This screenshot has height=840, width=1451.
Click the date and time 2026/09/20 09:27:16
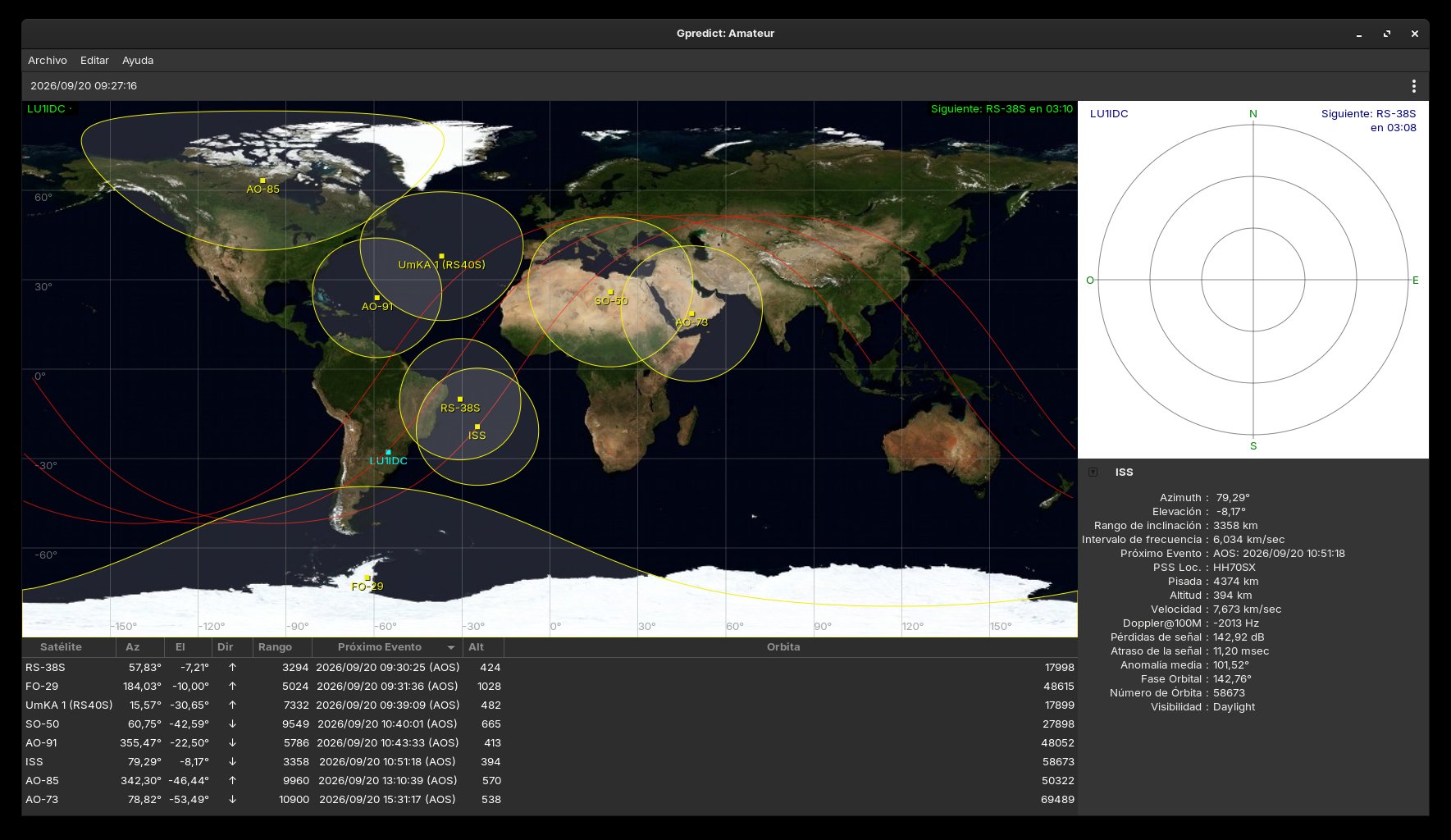tap(84, 86)
